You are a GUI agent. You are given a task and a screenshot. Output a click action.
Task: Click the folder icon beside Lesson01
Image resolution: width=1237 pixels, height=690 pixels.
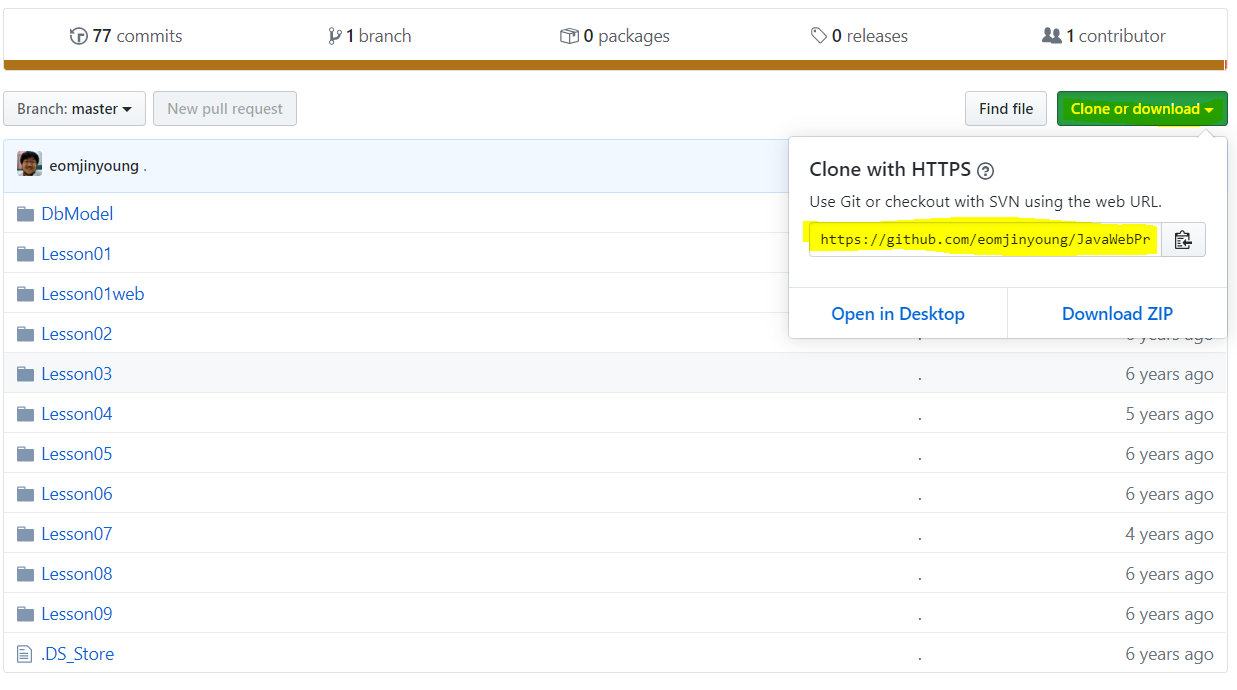[26, 253]
